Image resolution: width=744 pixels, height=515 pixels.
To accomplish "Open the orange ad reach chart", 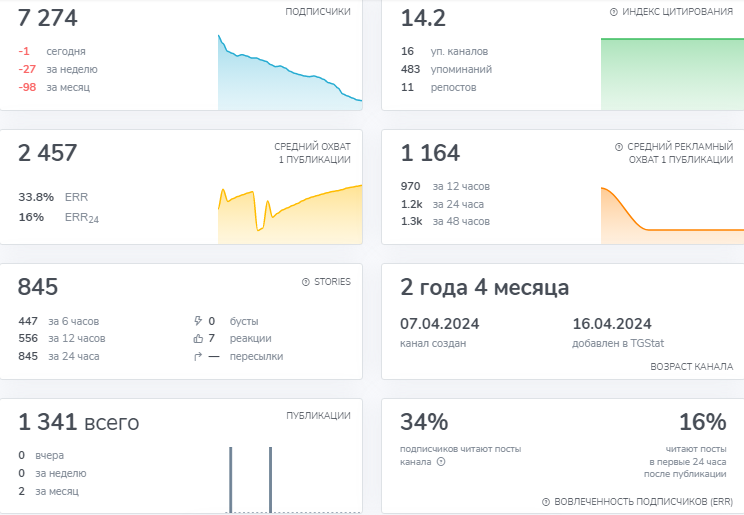I will [x=672, y=215].
